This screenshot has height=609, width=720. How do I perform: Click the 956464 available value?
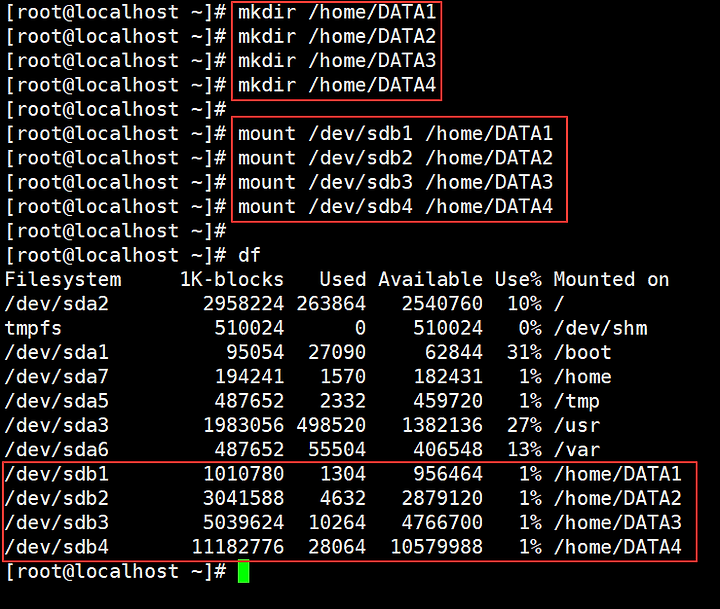coord(448,474)
